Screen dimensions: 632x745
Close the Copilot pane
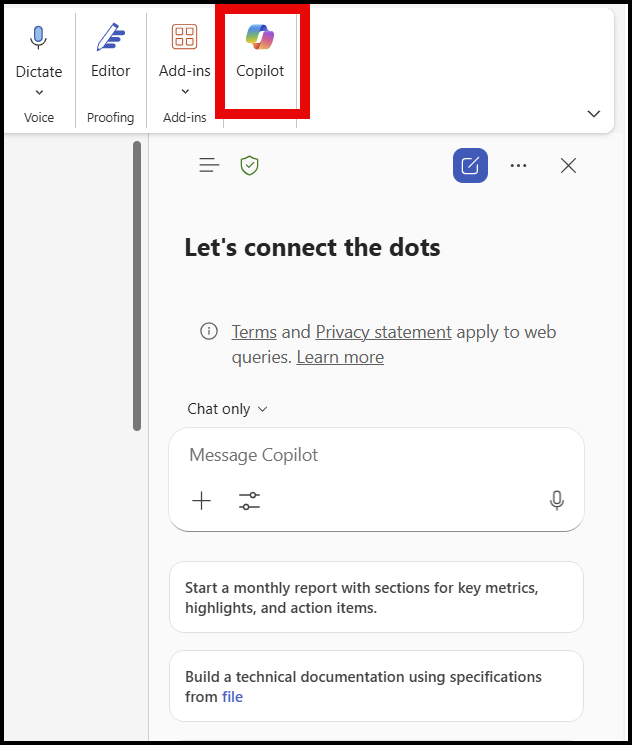click(568, 165)
